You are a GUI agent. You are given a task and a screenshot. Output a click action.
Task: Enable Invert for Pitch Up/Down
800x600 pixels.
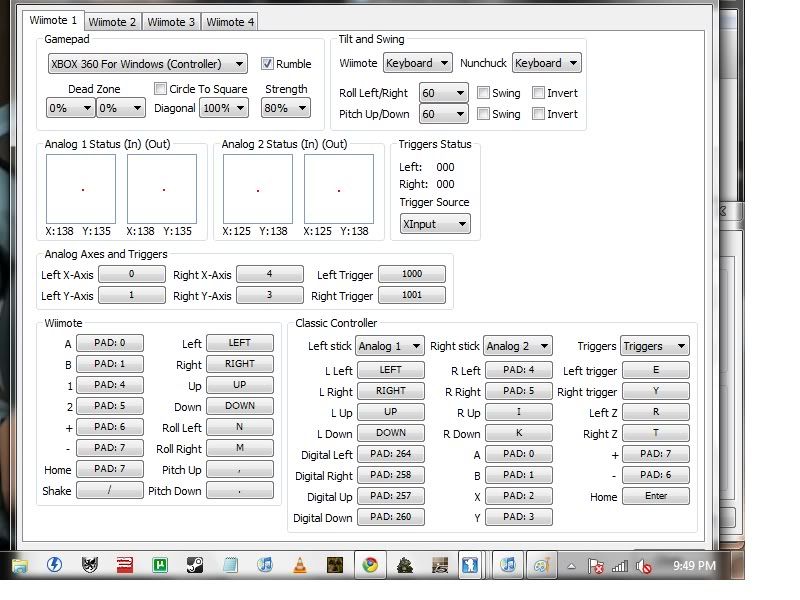(538, 114)
